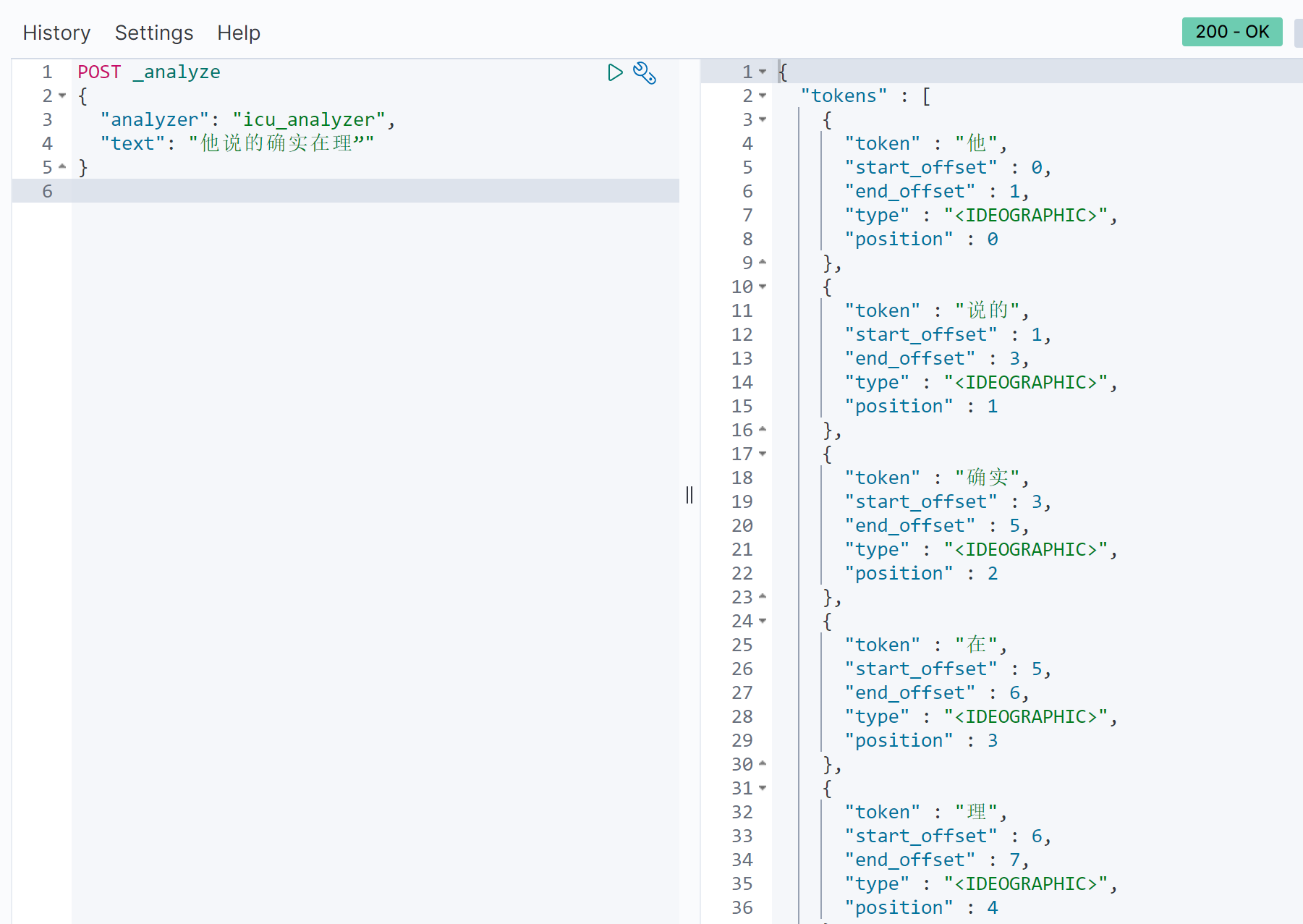The width and height of the screenshot is (1303, 924).
Task: Click the "end_offset" : 7 line
Action: (937, 860)
